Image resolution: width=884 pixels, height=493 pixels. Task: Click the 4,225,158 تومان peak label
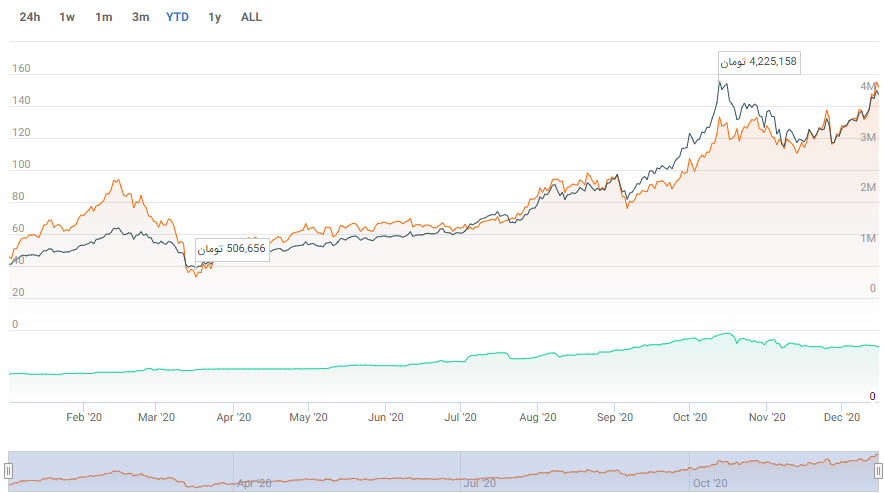pyautogui.click(x=759, y=62)
